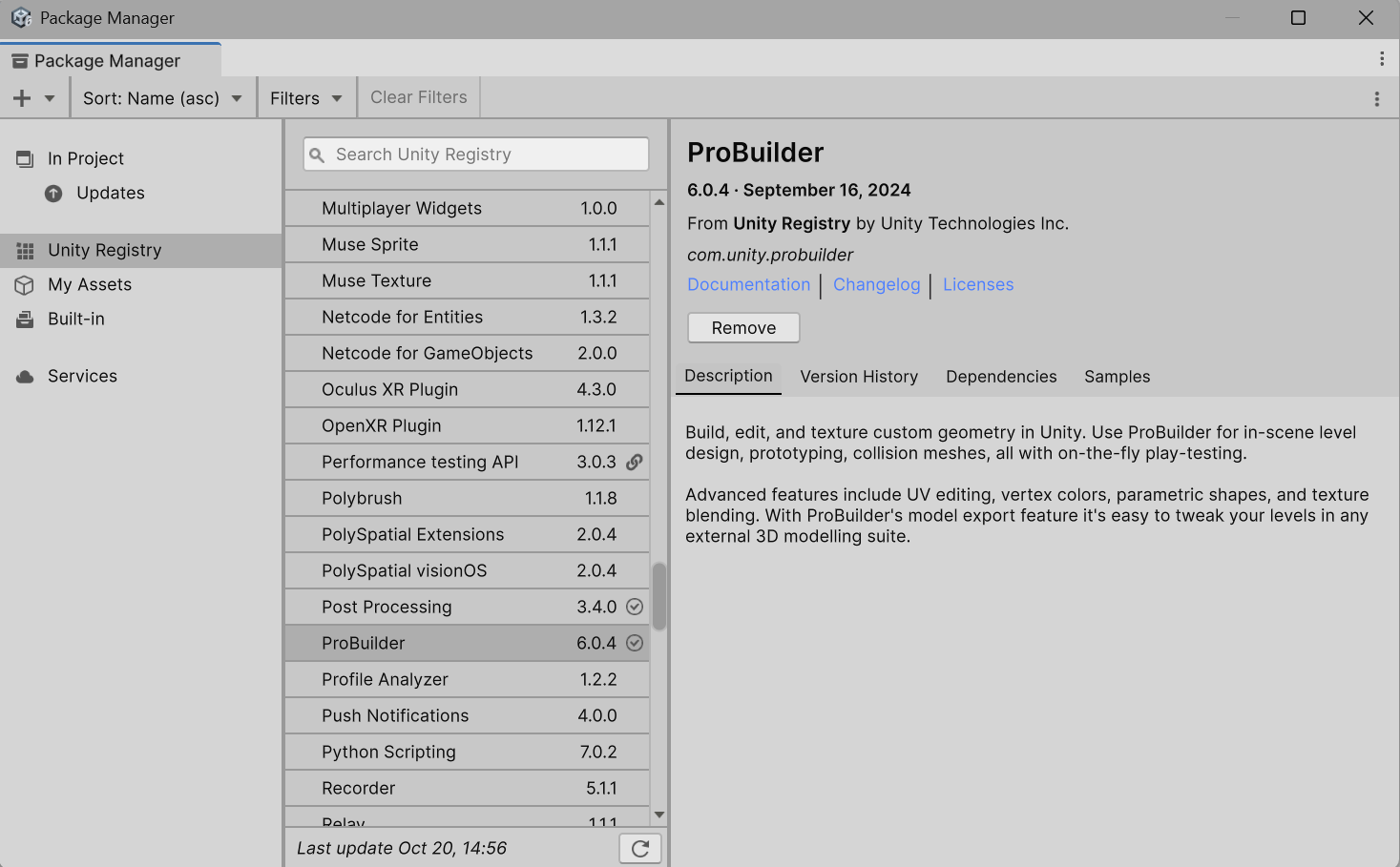Select the Profile Analyzer package

pyautogui.click(x=467, y=679)
